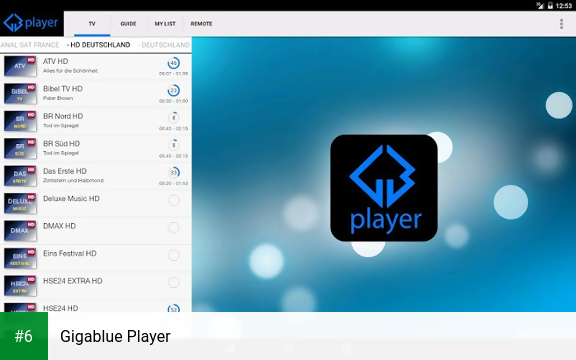This screenshot has width=576, height=360.
Task: Select the Das Erste HD channel name
Action: point(65,171)
